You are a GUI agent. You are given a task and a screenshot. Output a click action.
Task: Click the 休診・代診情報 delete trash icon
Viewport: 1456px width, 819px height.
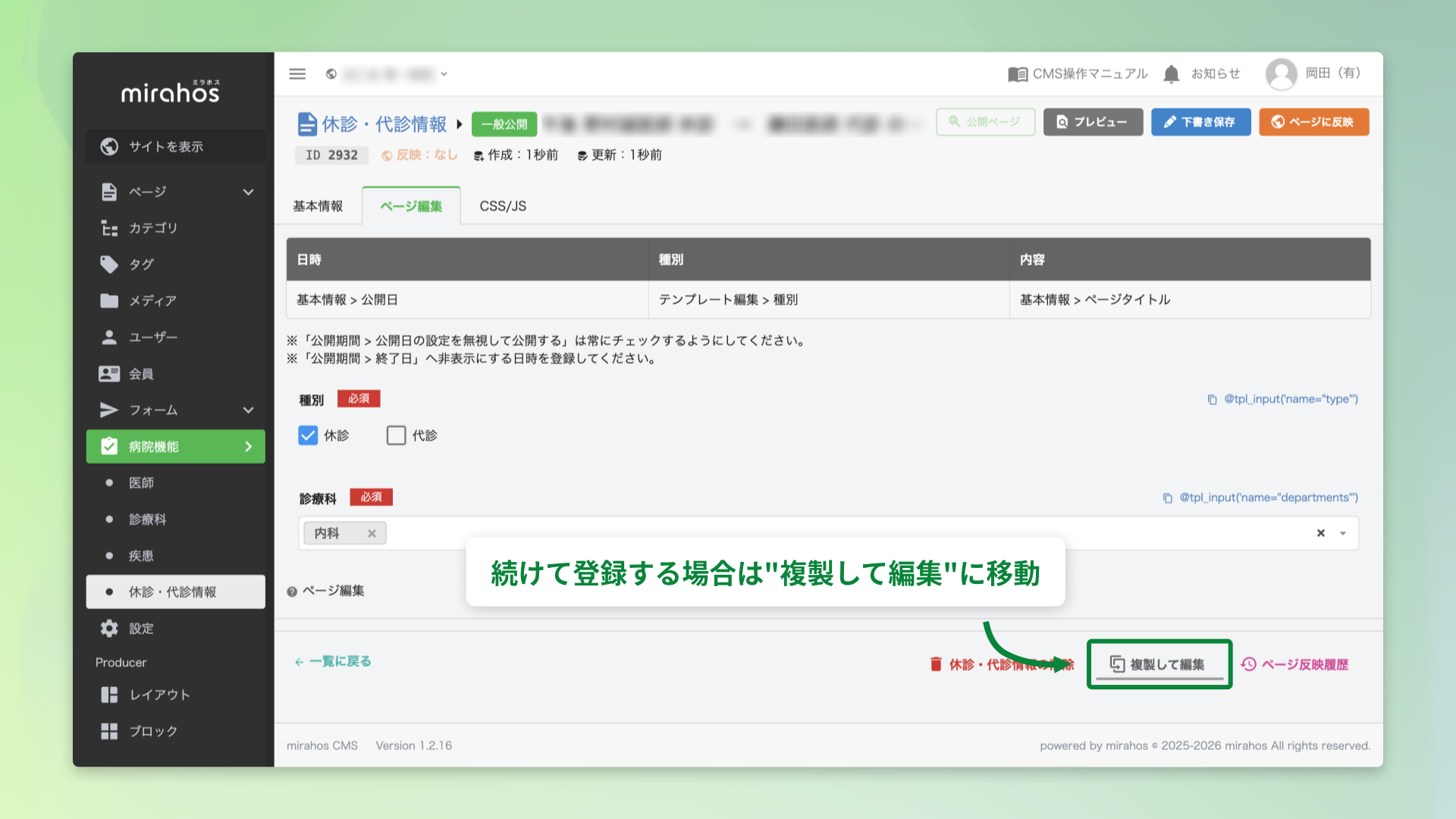936,664
